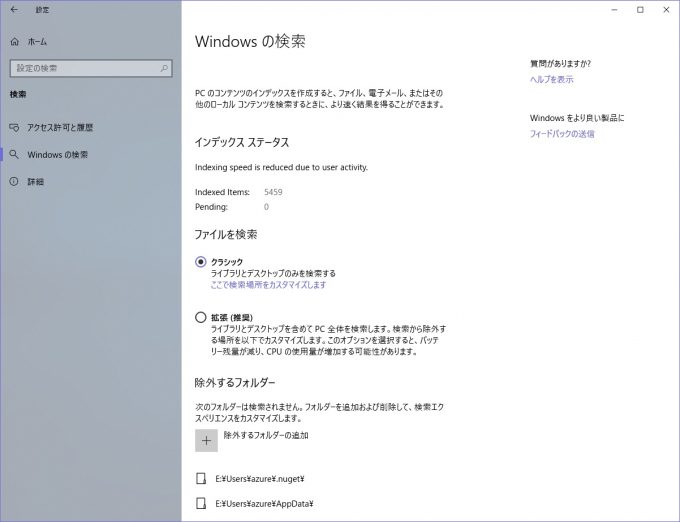Screen dimensions: 680x522
Task: Click the Windows をより良い製品に text
Action: tap(577, 118)
